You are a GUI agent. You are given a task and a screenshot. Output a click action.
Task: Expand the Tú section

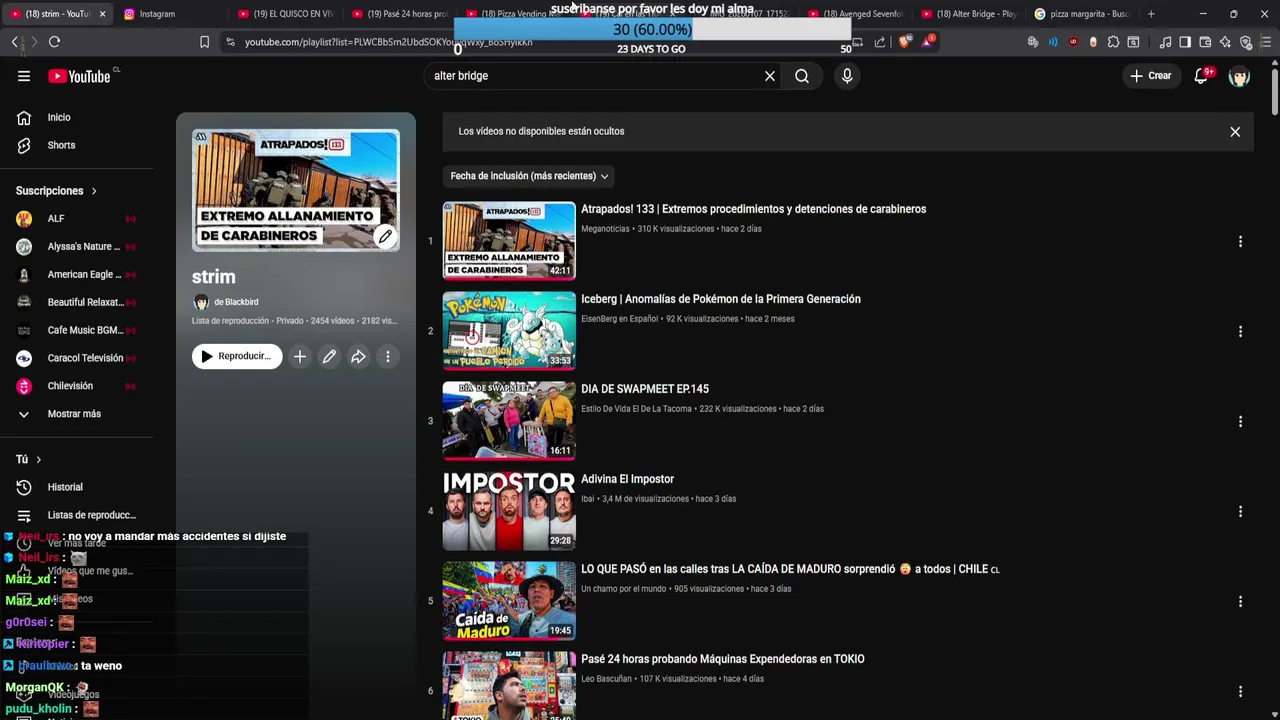28,459
